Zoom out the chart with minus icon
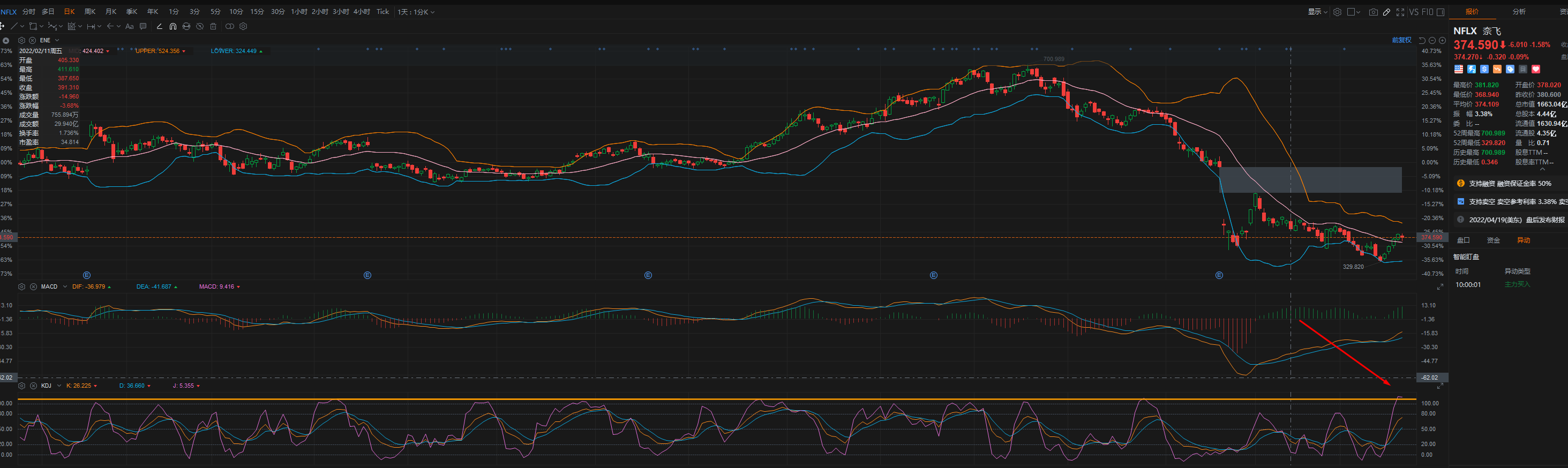The height and width of the screenshot is (468, 1568). [x=1432, y=41]
